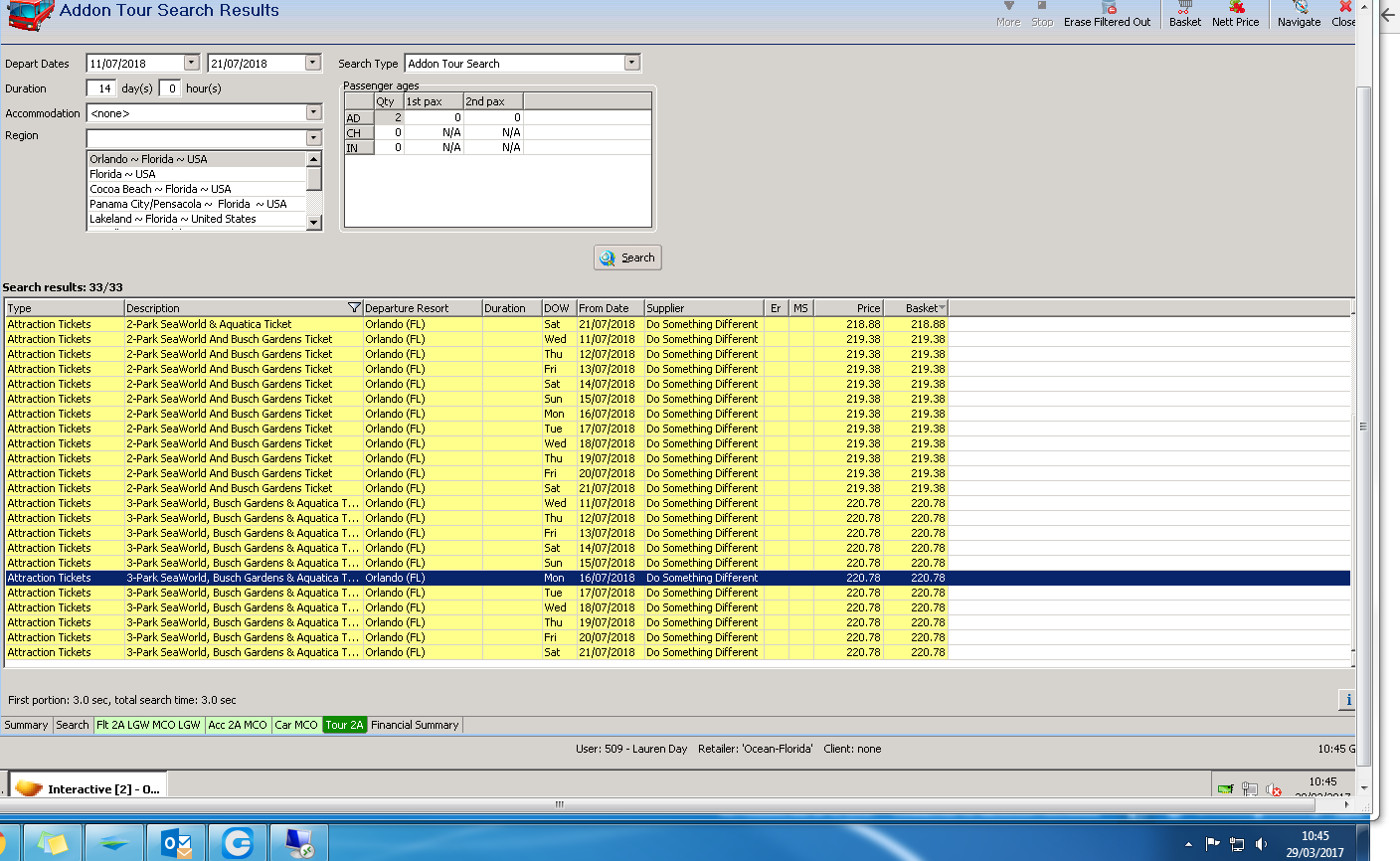The width and height of the screenshot is (1400, 861).
Task: Select the Tour 2A tab
Action: tap(345, 725)
